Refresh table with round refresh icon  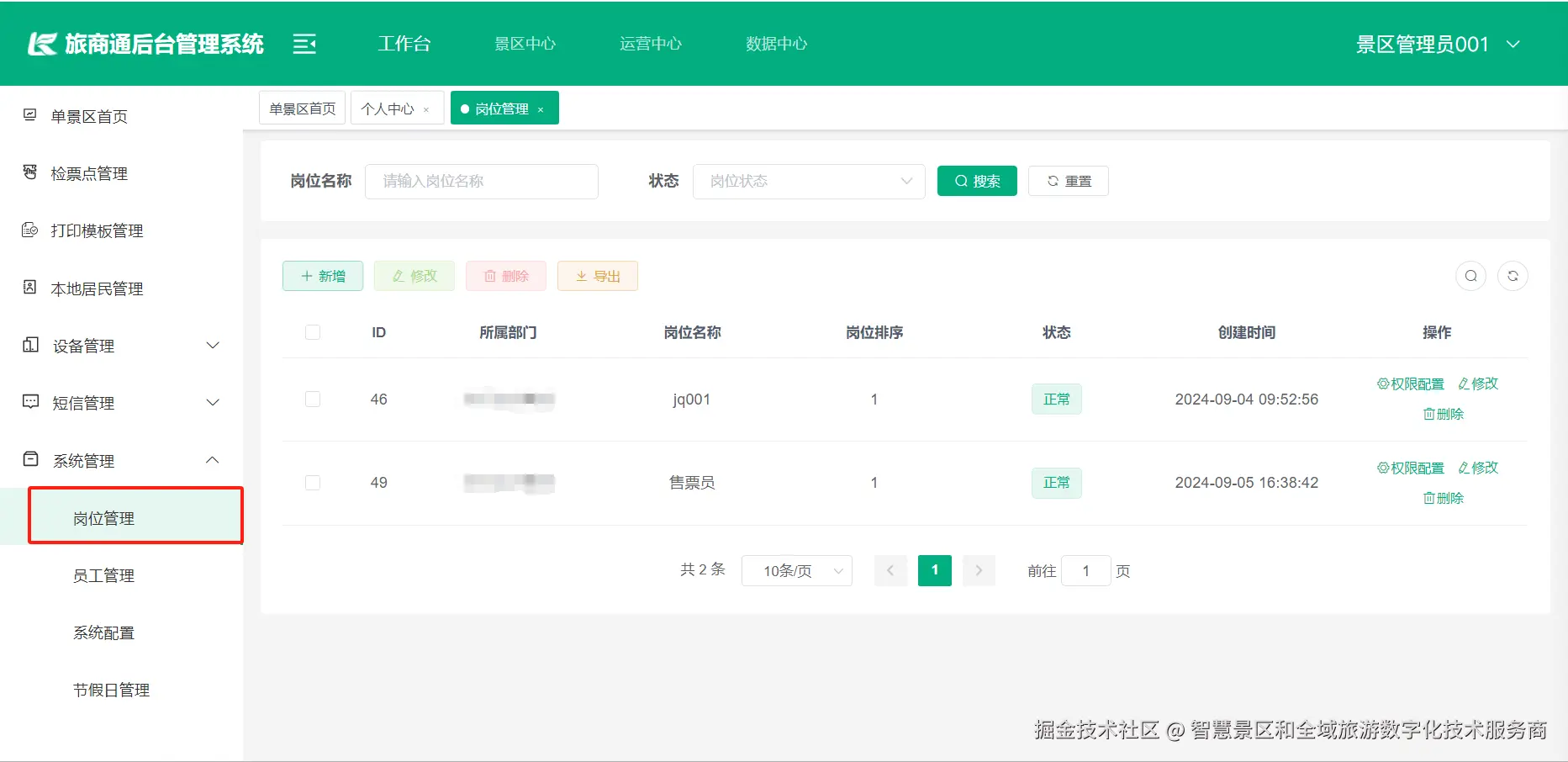pos(1513,276)
